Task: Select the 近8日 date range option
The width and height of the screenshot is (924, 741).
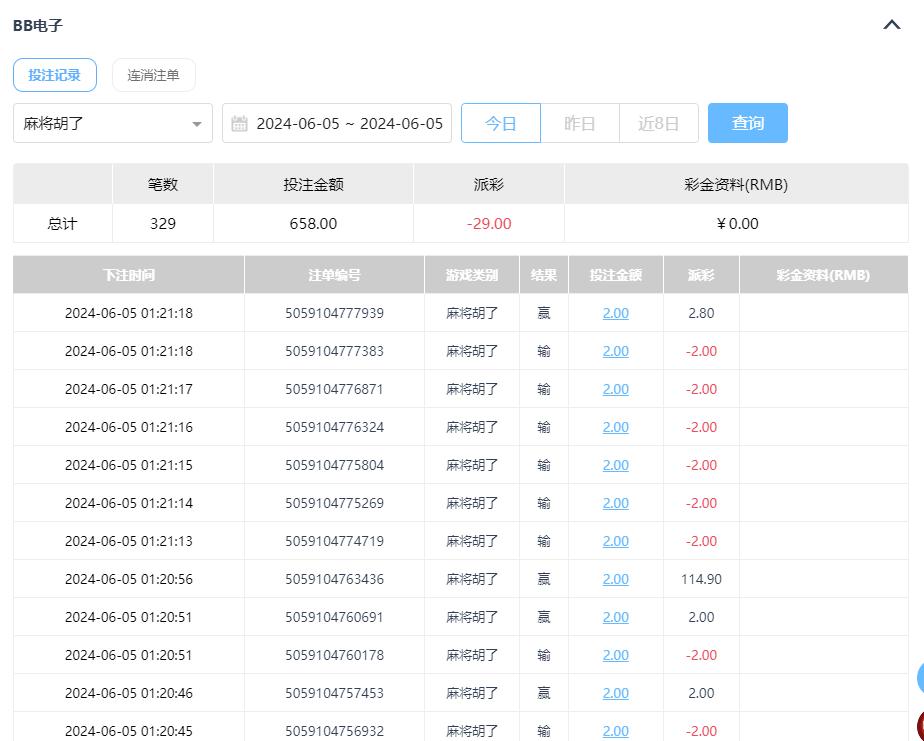Action: click(658, 123)
